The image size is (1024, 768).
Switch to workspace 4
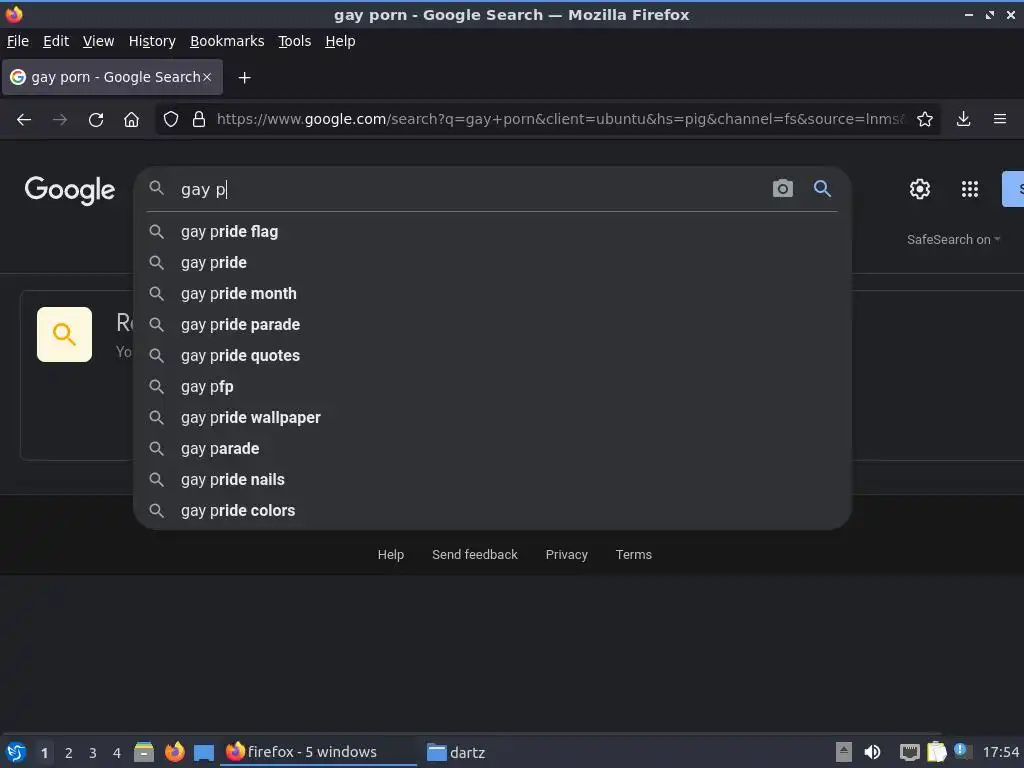click(x=117, y=753)
